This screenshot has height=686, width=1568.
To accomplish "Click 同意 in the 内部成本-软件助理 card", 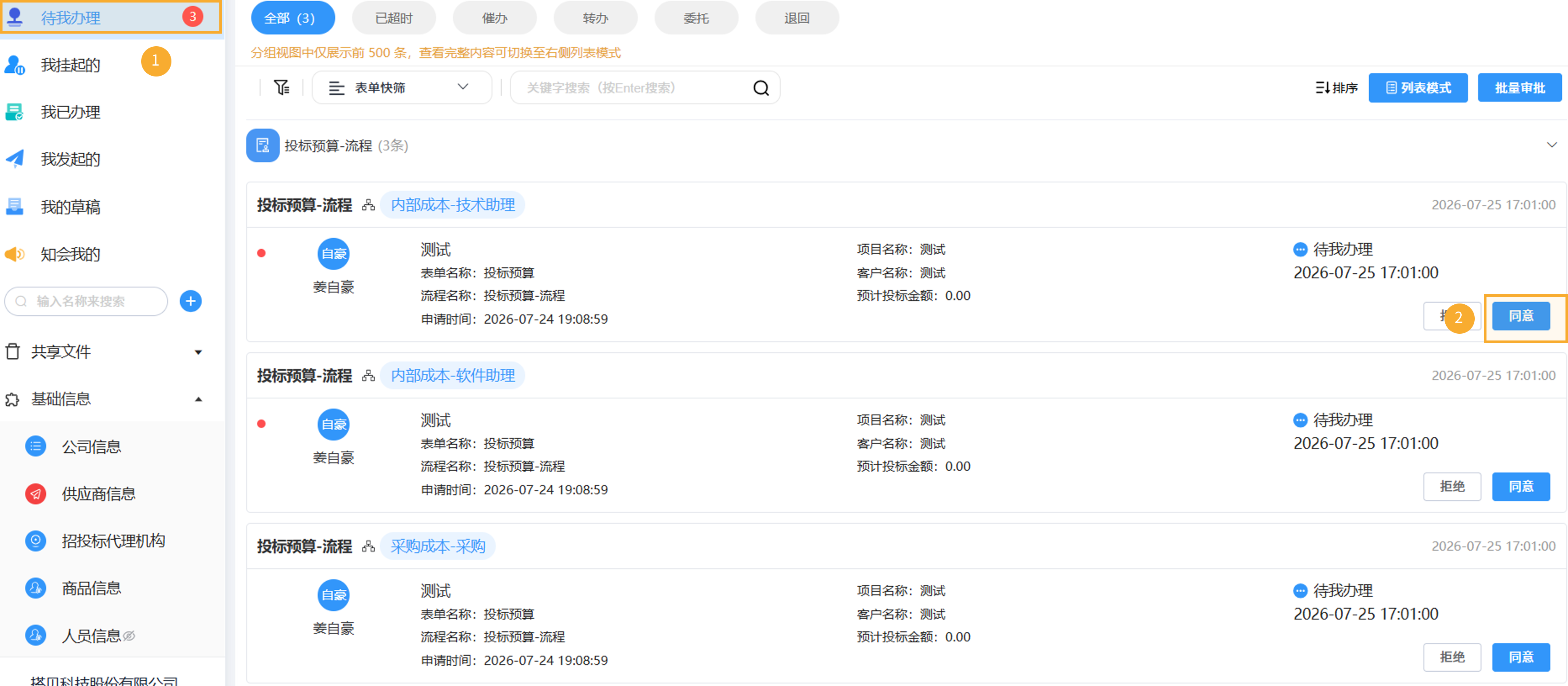I will [1521, 486].
